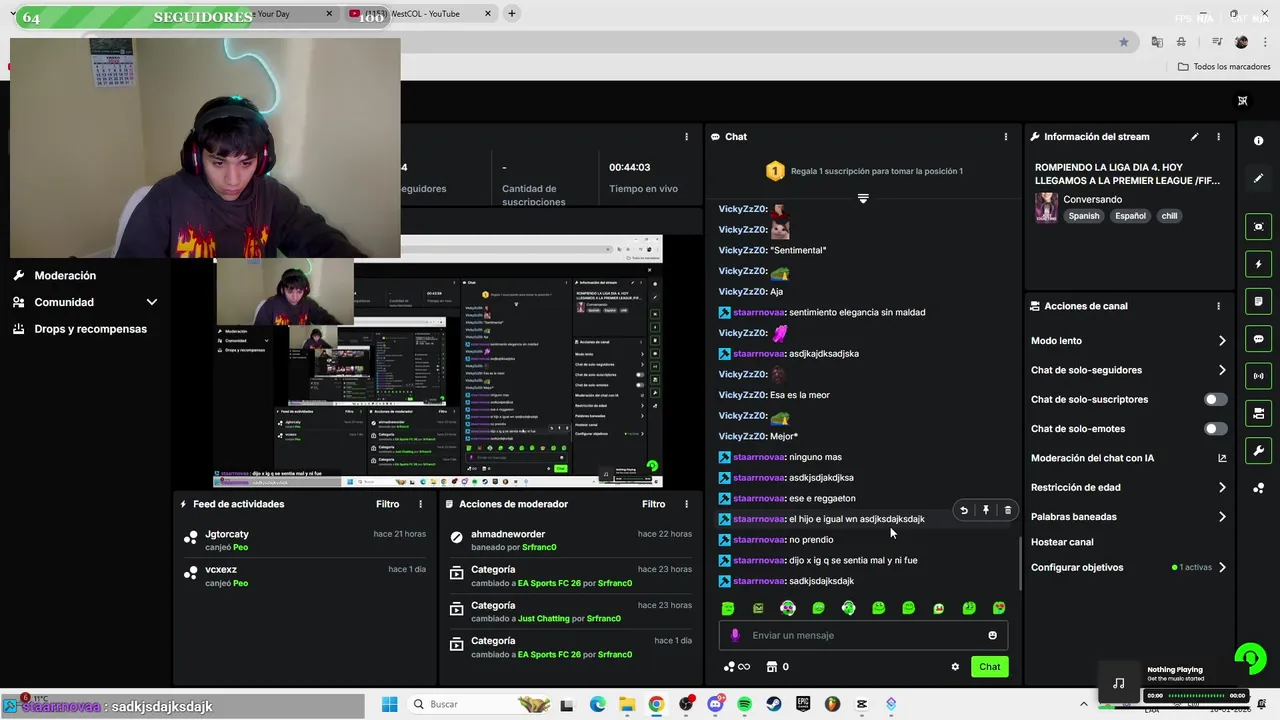Click the green notes document sidebar icon

(1258, 302)
